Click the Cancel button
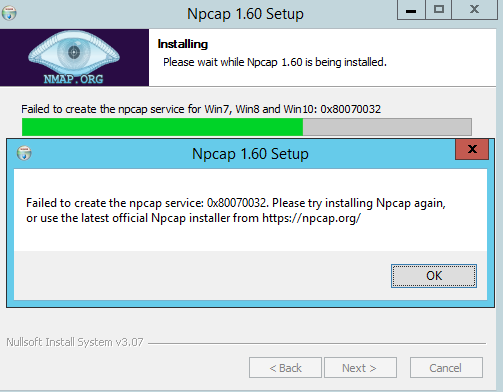Image resolution: width=503 pixels, height=392 pixels. pos(446,368)
